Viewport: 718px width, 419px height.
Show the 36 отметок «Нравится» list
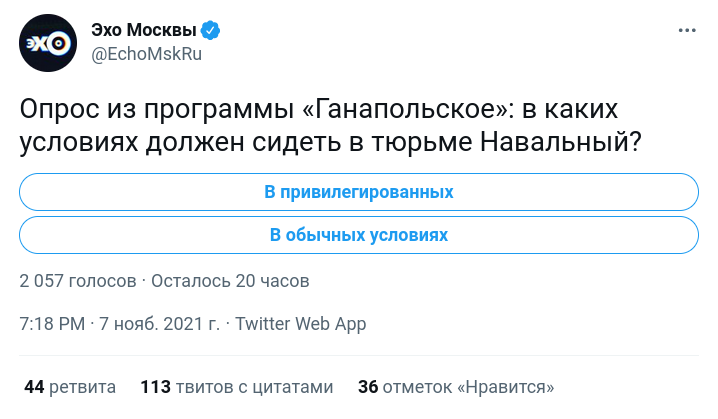point(456,386)
